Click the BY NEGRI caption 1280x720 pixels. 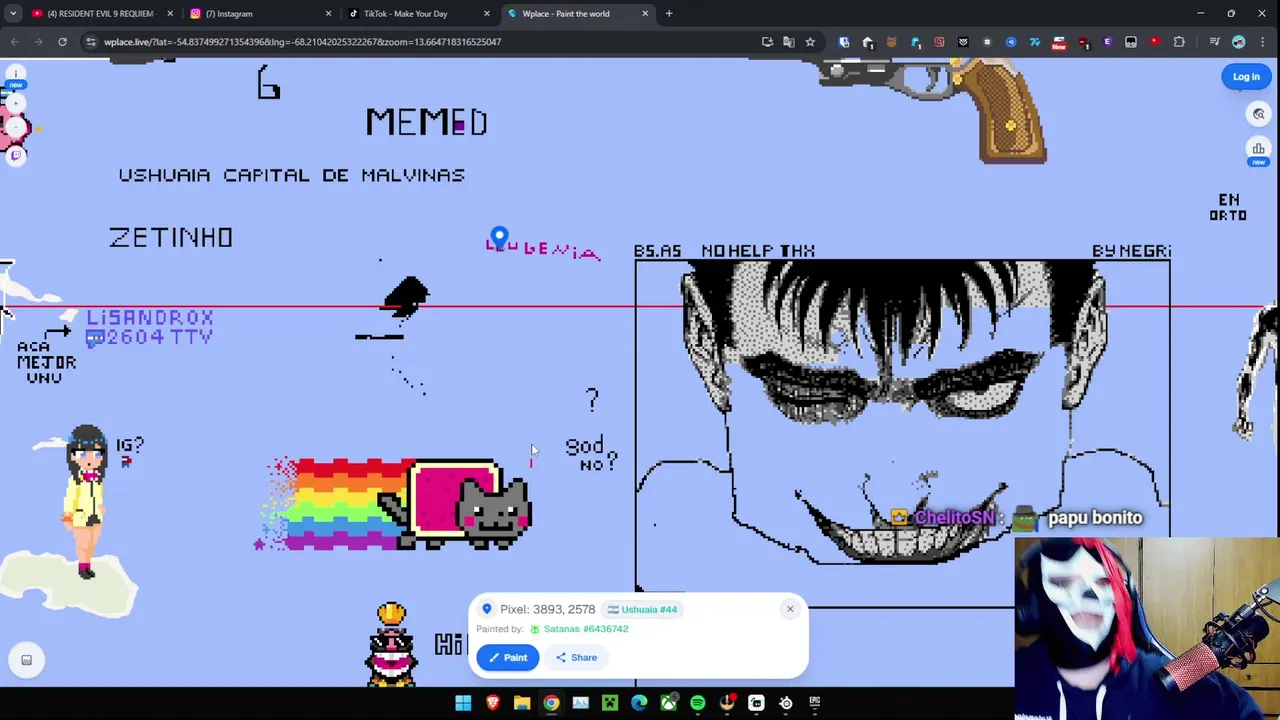click(1131, 251)
